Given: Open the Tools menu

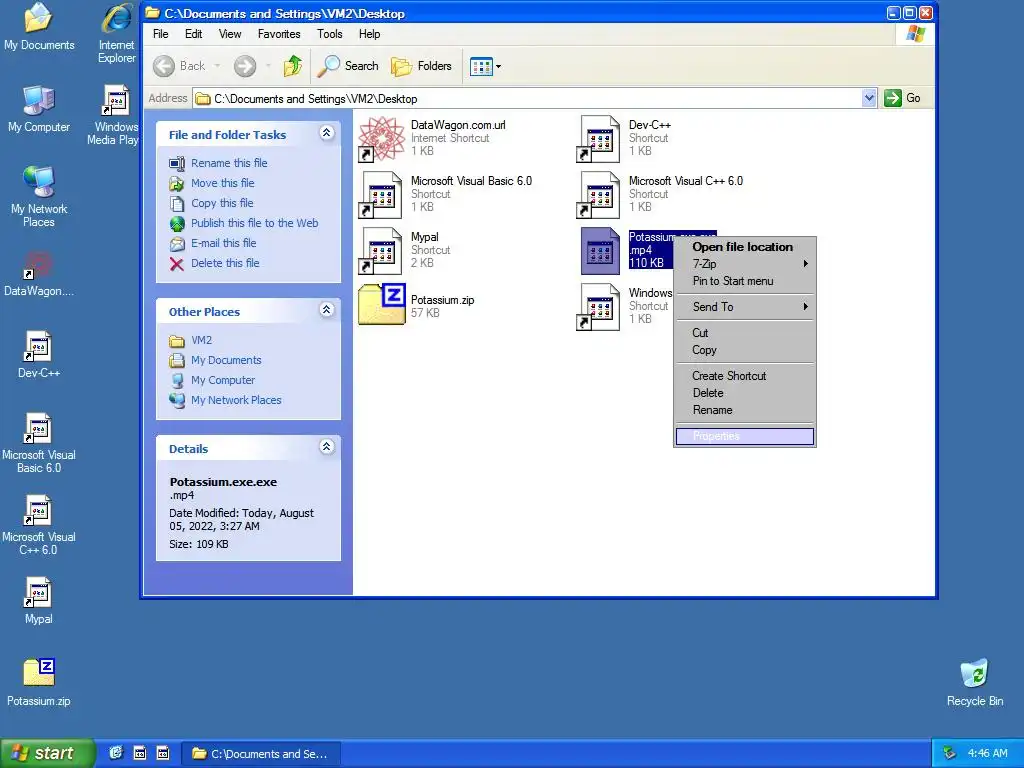Looking at the screenshot, I should coord(330,34).
